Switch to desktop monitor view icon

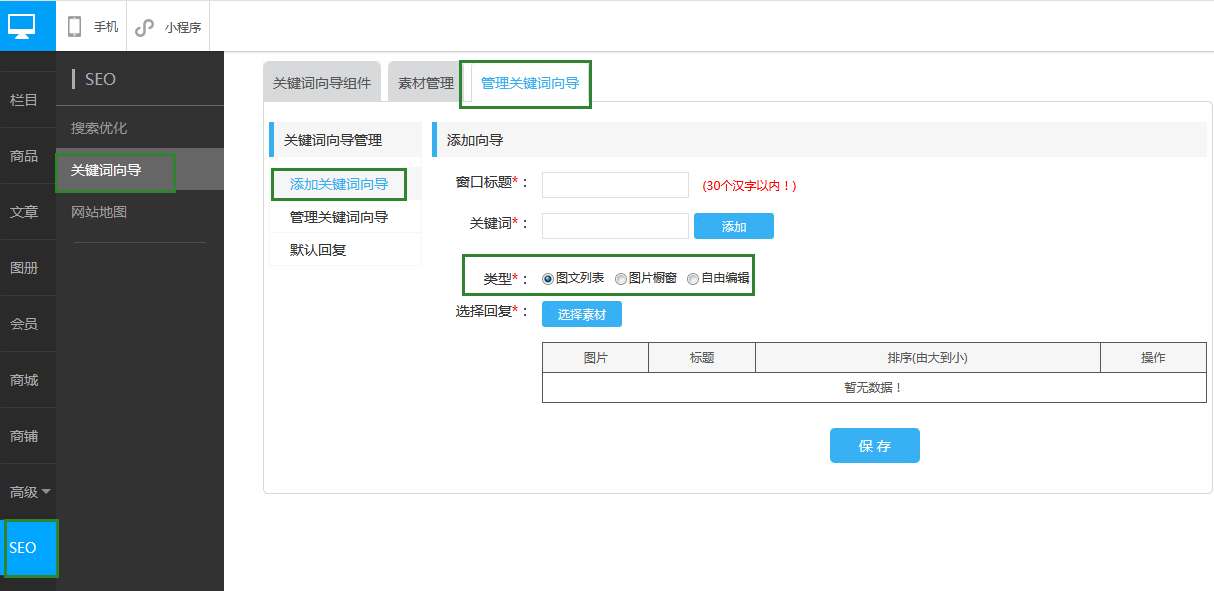point(22,26)
